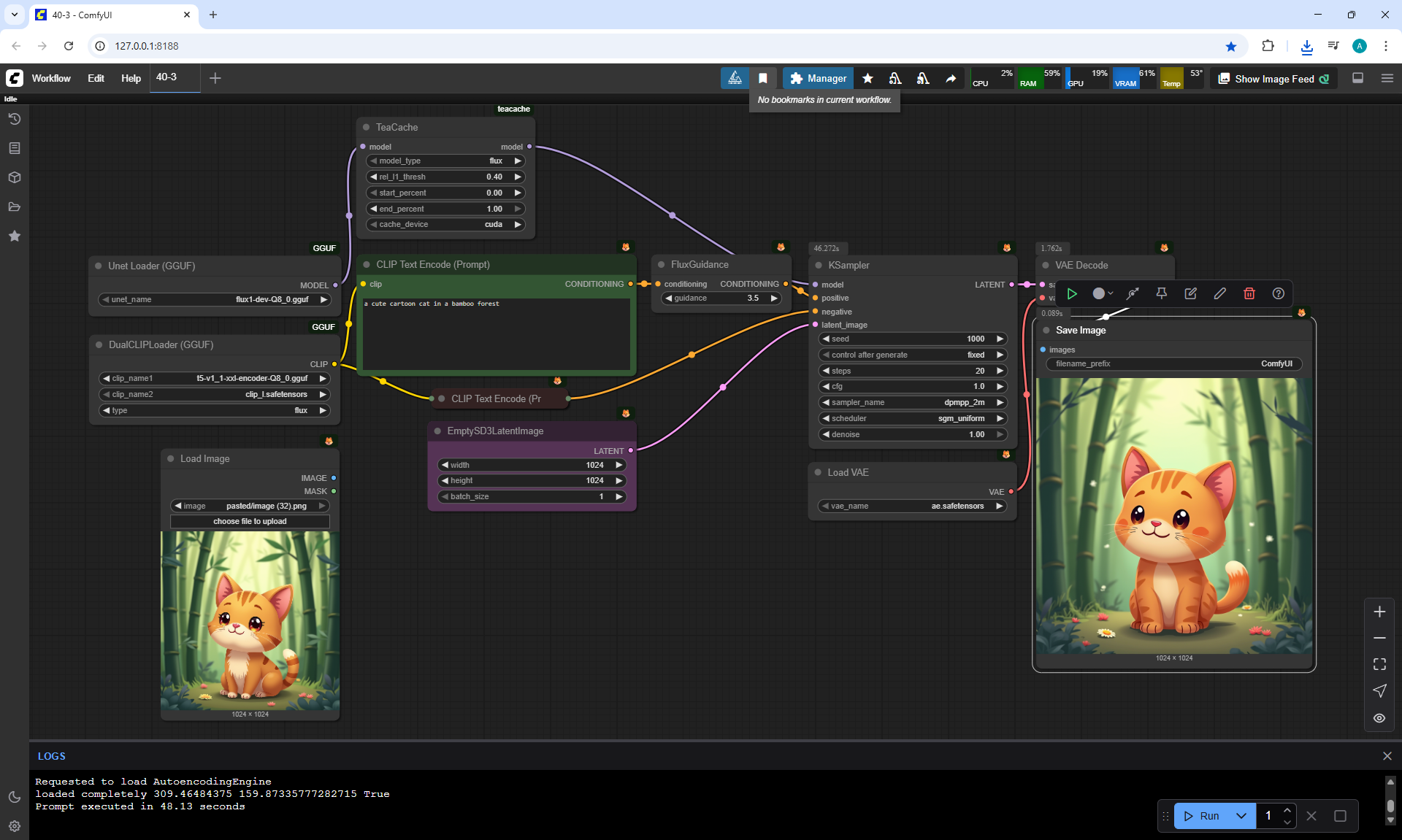Toggle link visibility eye icon
Viewport: 1402px width, 840px height.
point(1379,718)
